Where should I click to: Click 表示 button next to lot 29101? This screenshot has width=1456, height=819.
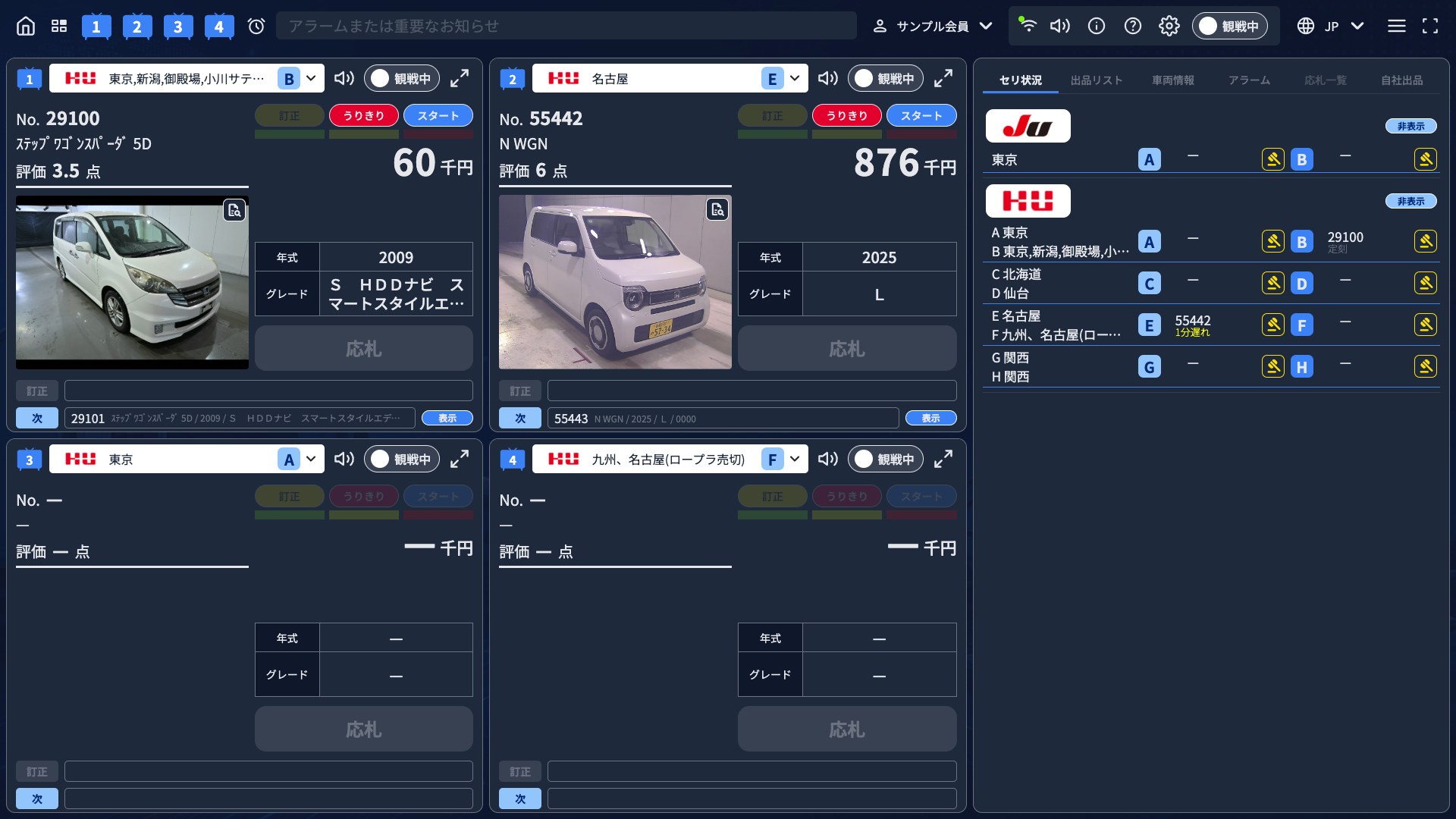pyautogui.click(x=447, y=418)
